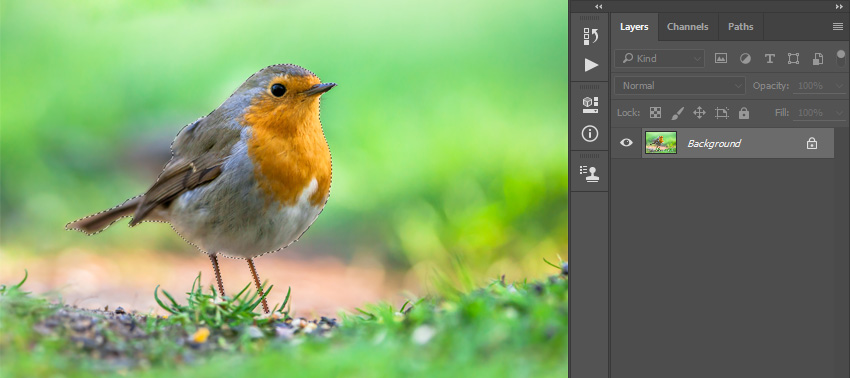Lock position move icon
The image size is (850, 378).
coord(699,113)
